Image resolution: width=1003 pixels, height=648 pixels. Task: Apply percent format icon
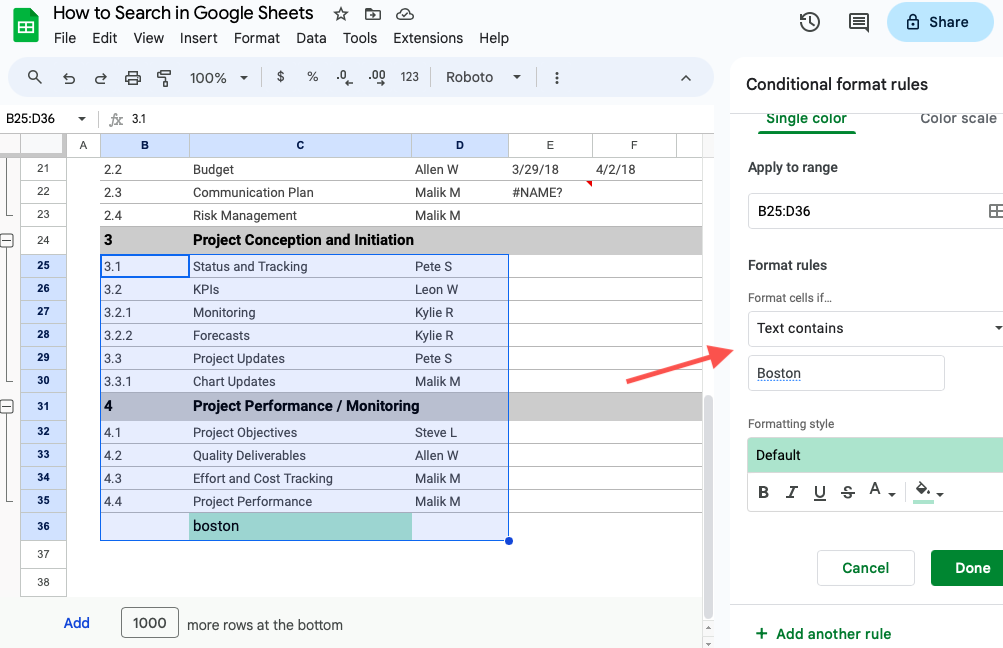point(313,77)
